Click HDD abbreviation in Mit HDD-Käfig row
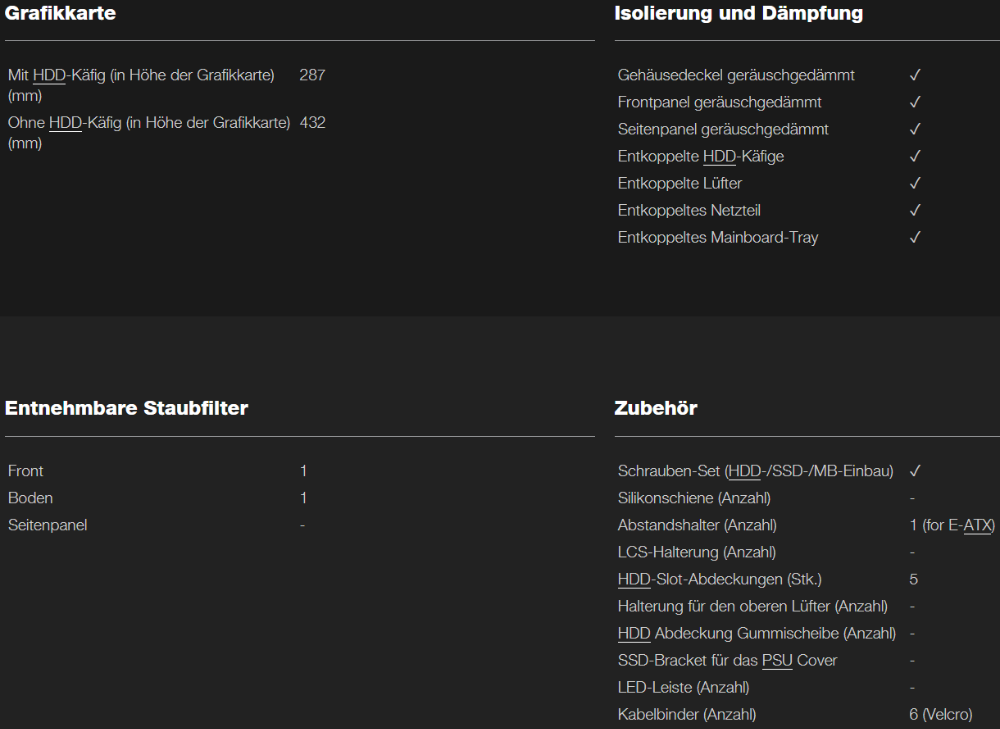This screenshot has height=729, width=1000. point(49,75)
